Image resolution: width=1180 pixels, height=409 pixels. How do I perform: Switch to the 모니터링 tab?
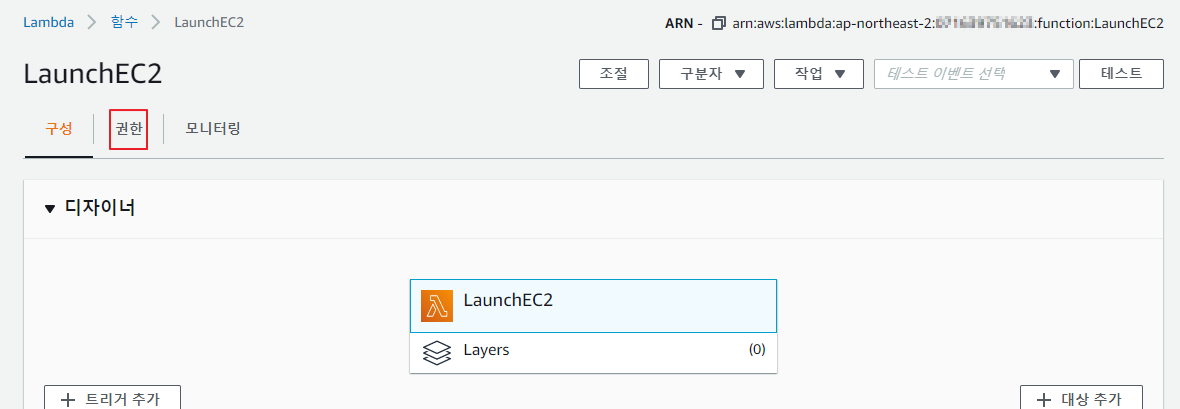tap(213, 129)
